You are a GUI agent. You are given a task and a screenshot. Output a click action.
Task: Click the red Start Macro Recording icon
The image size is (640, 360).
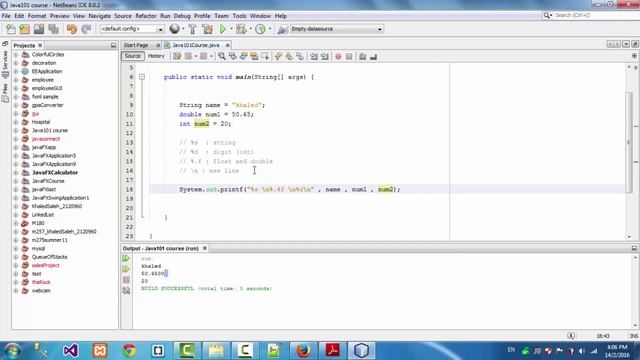click(338, 56)
